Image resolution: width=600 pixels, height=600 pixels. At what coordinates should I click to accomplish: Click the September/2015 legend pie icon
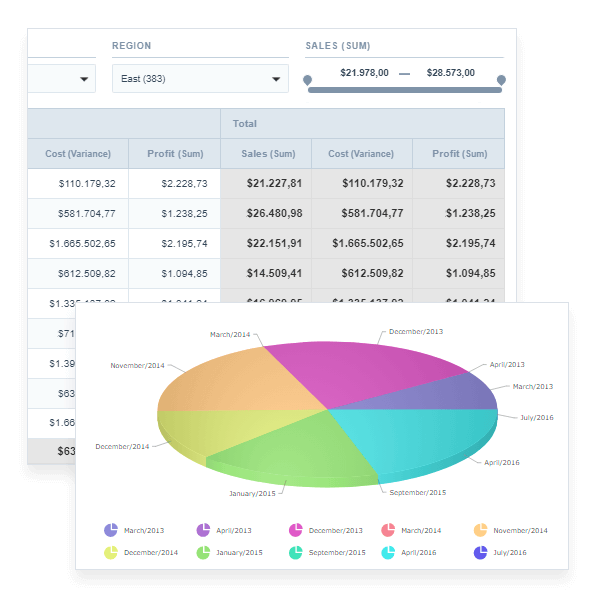[296, 552]
